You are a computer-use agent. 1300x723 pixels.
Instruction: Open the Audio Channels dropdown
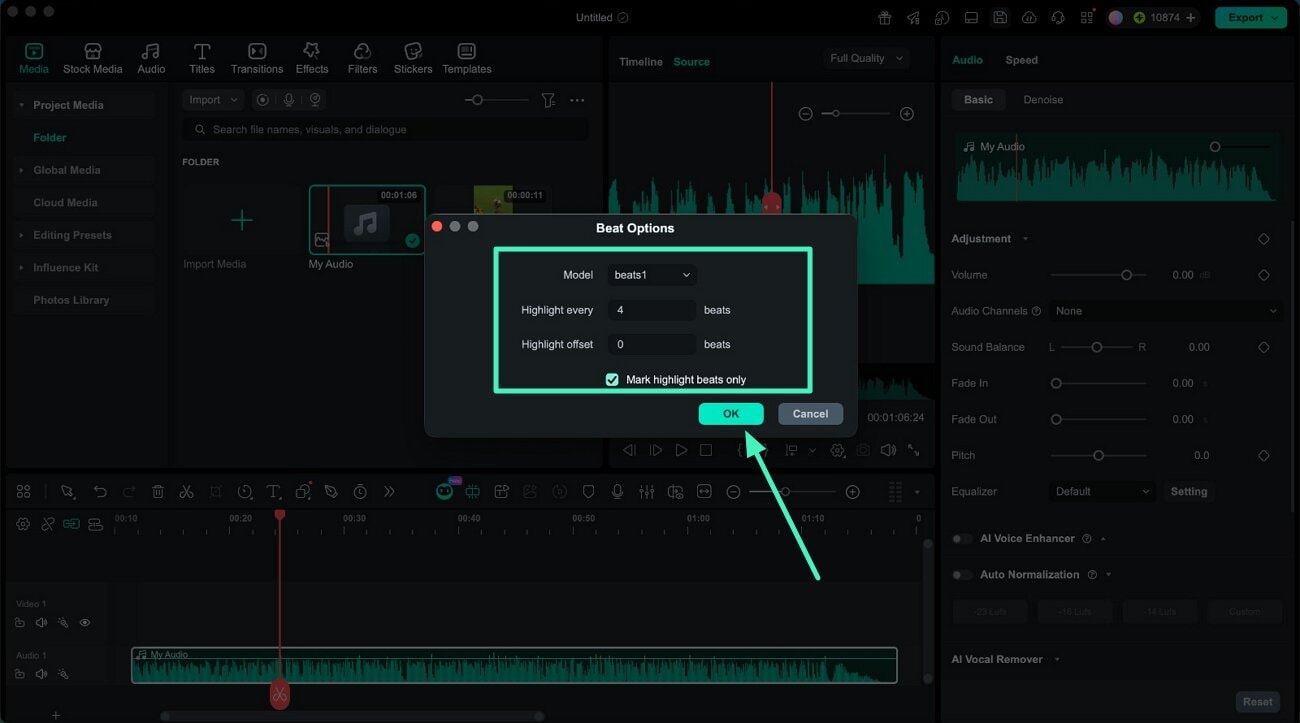click(x=1166, y=311)
